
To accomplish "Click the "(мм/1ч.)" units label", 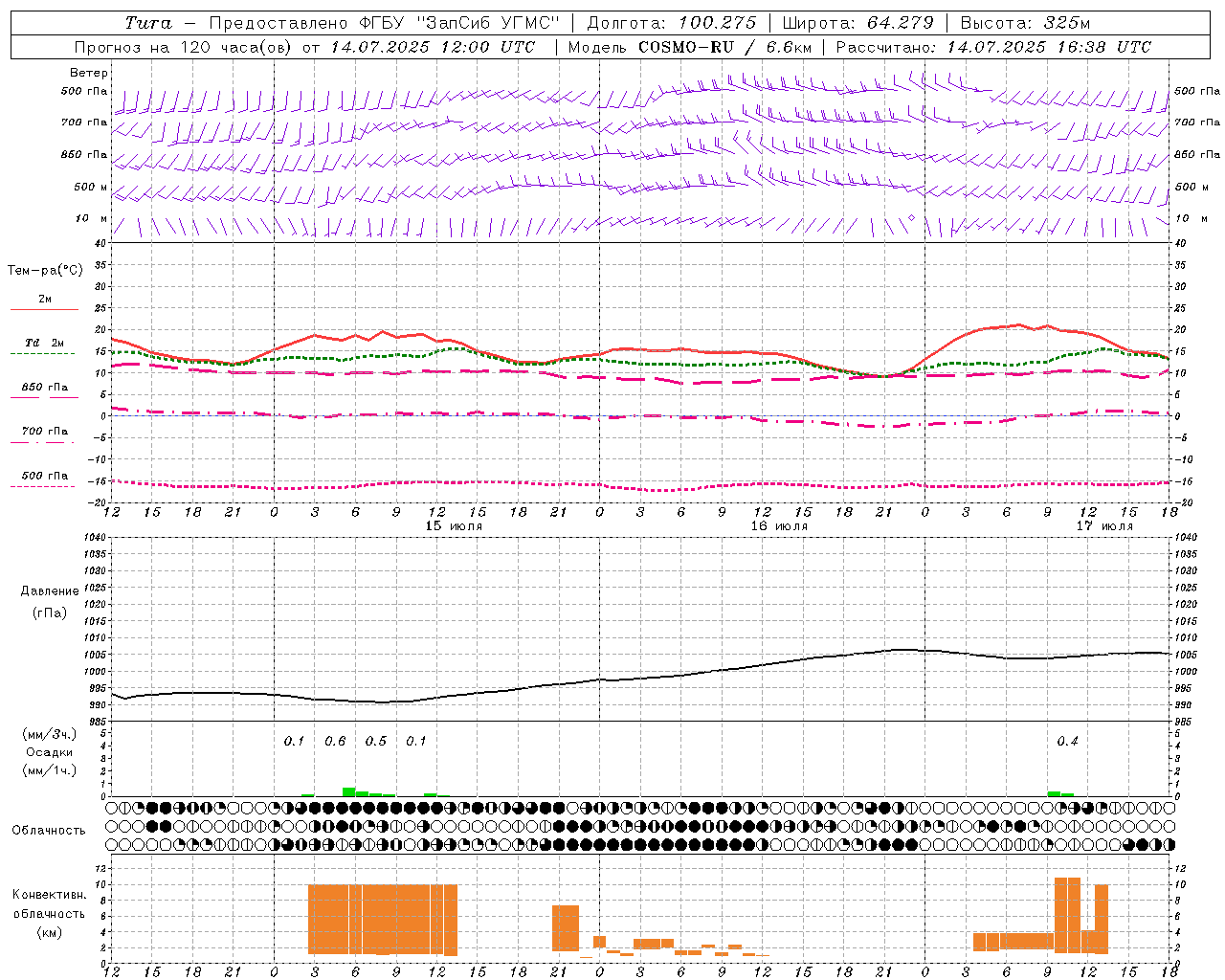I will tap(49, 770).
